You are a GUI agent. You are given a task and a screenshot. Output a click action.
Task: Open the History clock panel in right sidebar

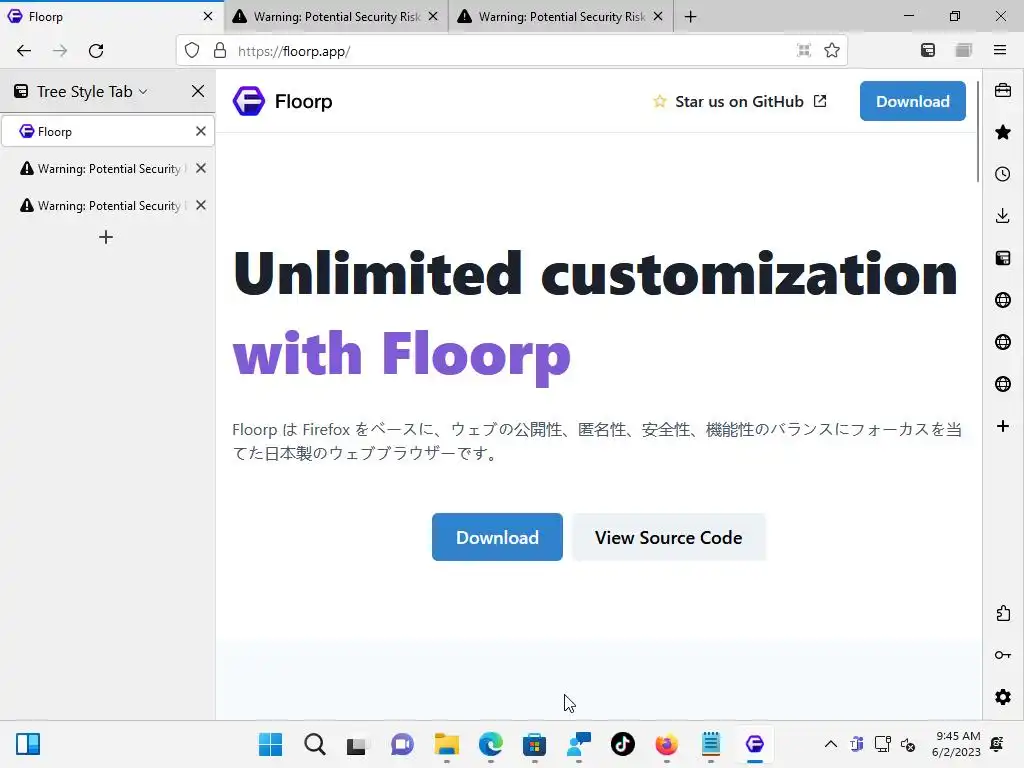(1003, 174)
